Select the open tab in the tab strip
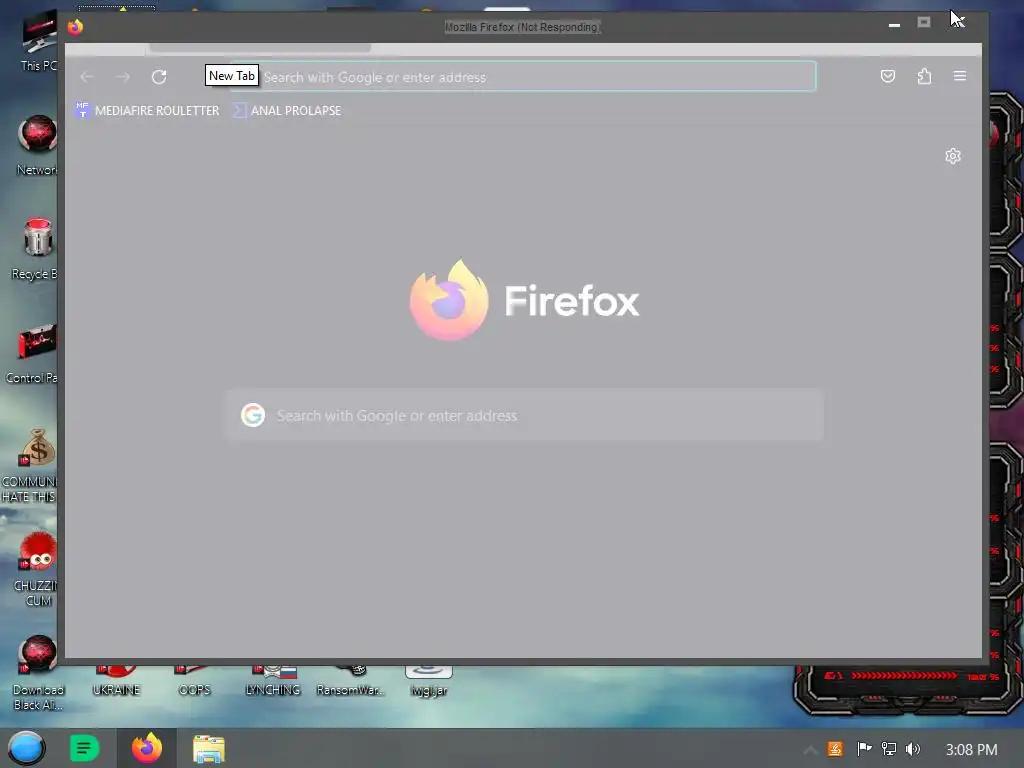The image size is (1024, 768). click(x=260, y=48)
